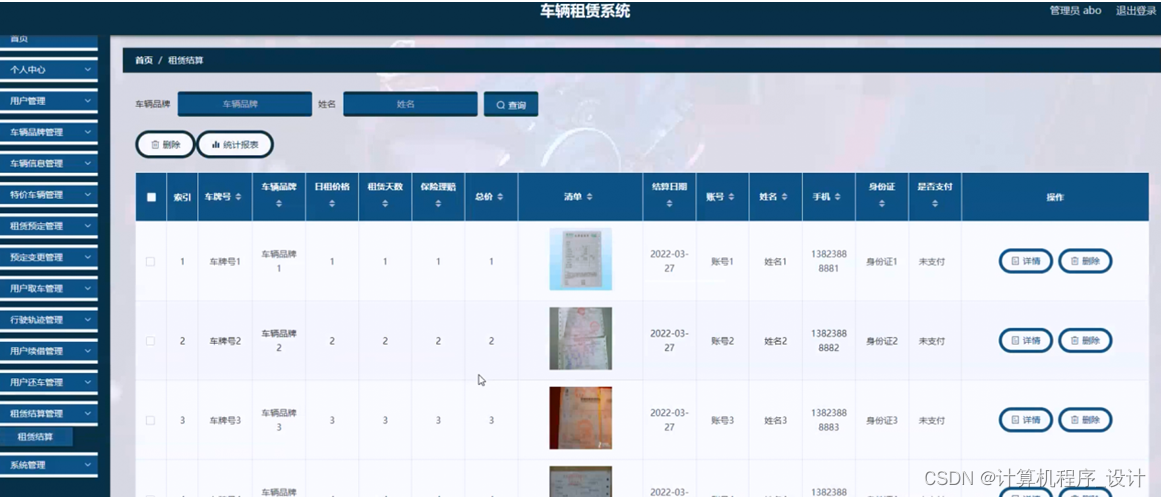Click the 管理员 abo account label
Image resolution: width=1161 pixels, height=497 pixels.
1075,10
